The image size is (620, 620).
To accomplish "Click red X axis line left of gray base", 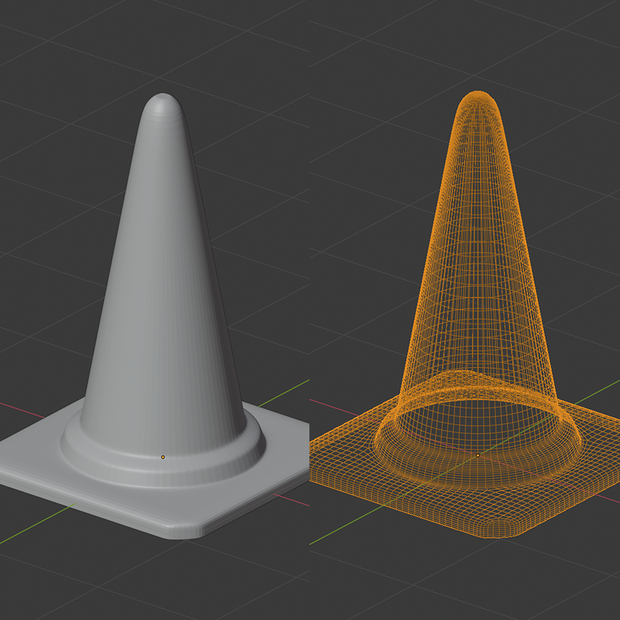I will 22,410.
